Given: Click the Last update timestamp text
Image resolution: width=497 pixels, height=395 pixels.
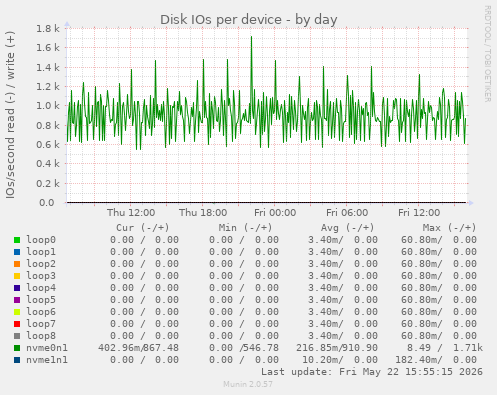Looking at the screenshot, I should click(372, 372).
